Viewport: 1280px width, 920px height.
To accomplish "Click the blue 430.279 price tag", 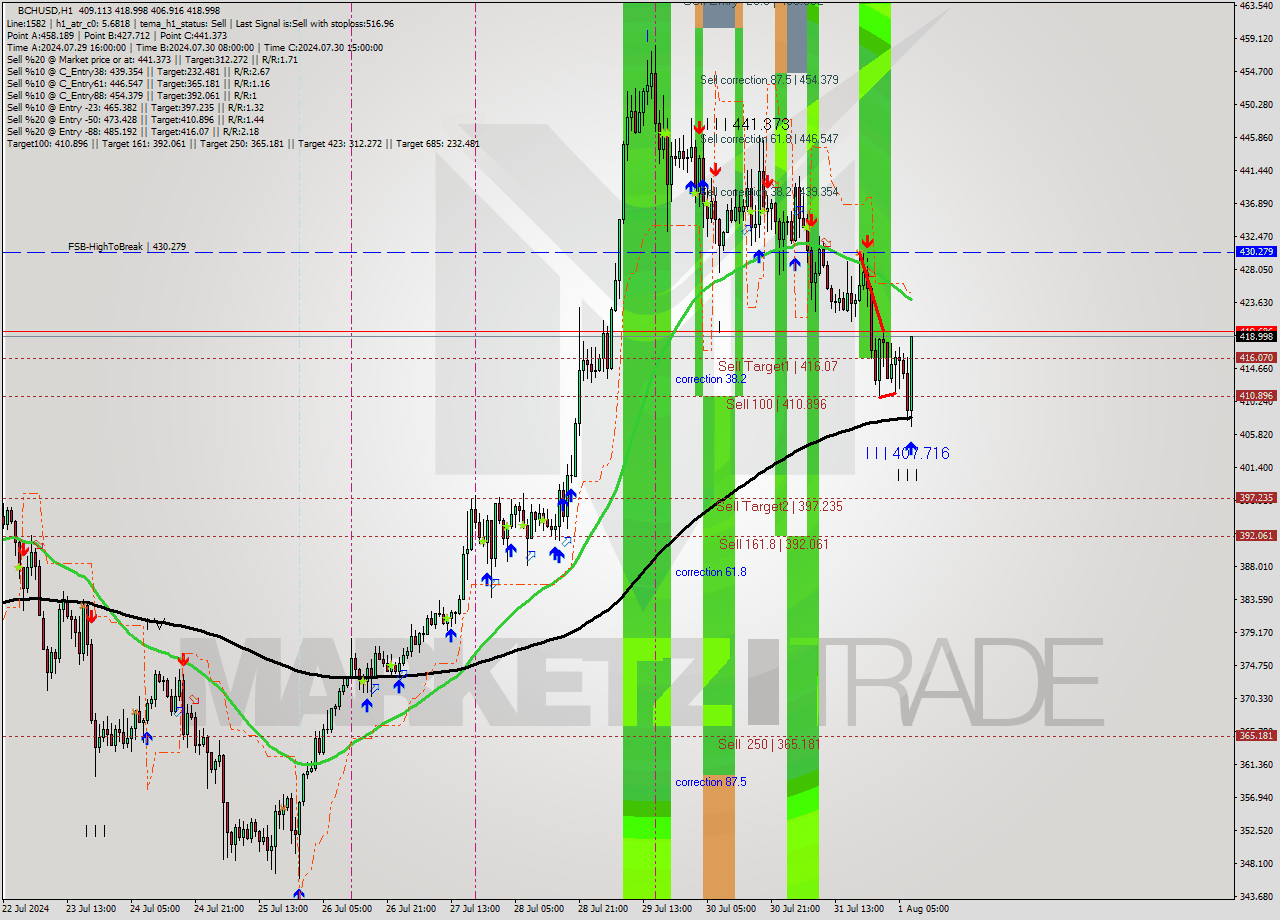I will (x=1255, y=252).
